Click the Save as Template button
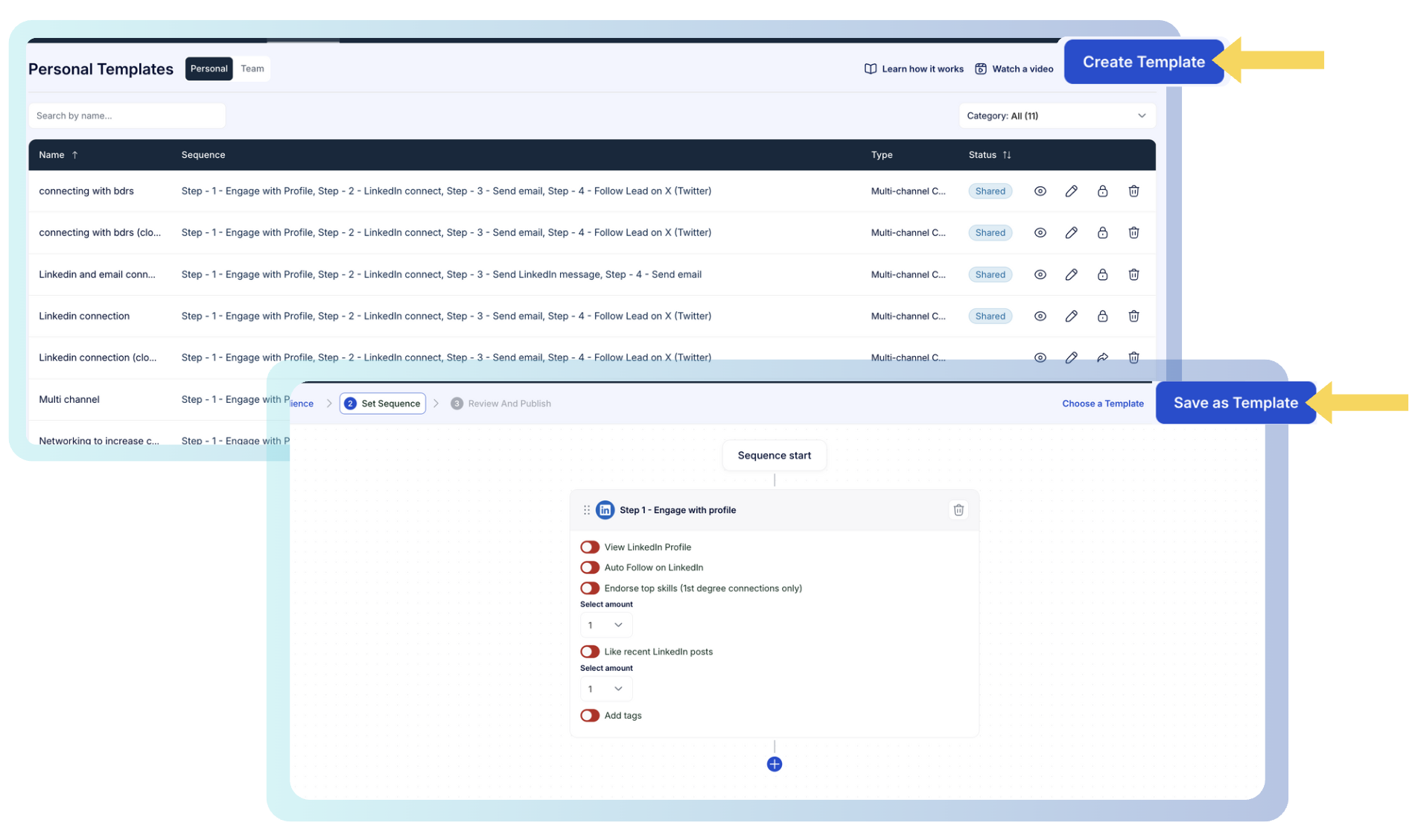 click(x=1235, y=403)
